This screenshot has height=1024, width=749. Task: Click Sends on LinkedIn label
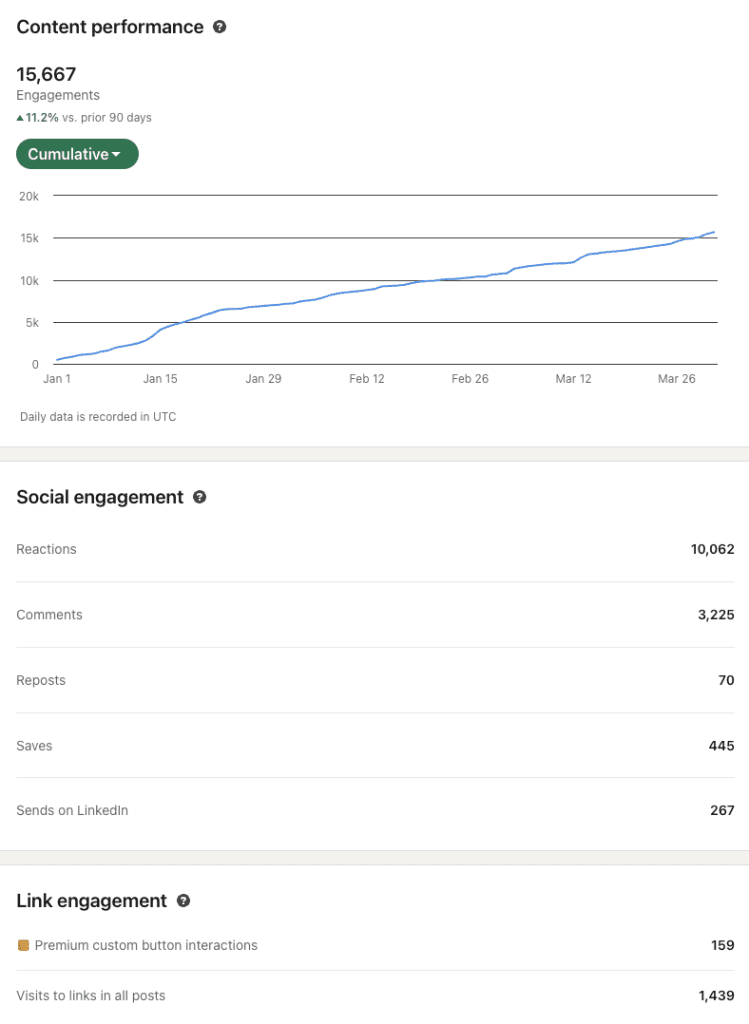click(72, 810)
